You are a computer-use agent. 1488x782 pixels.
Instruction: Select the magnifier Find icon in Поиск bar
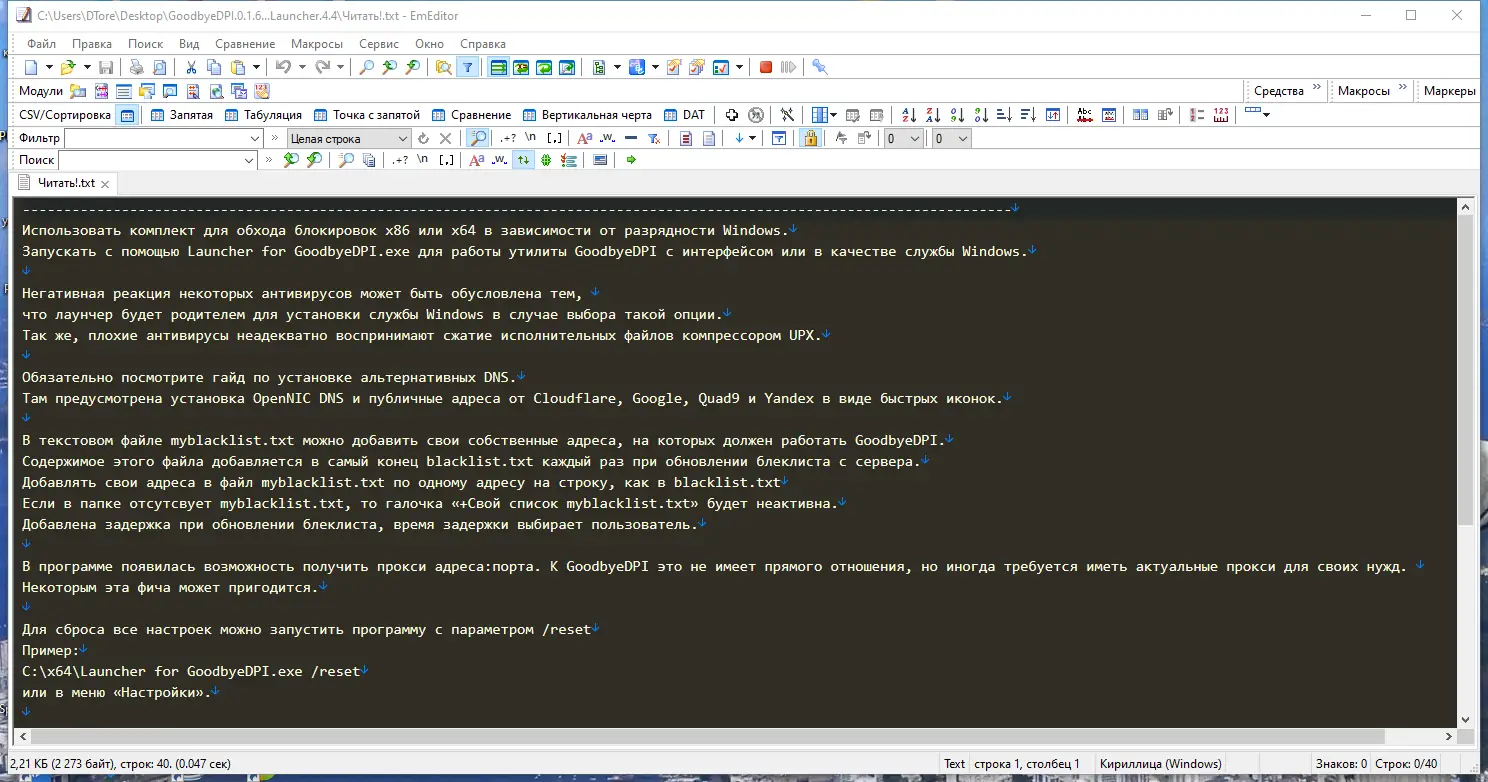pos(347,160)
